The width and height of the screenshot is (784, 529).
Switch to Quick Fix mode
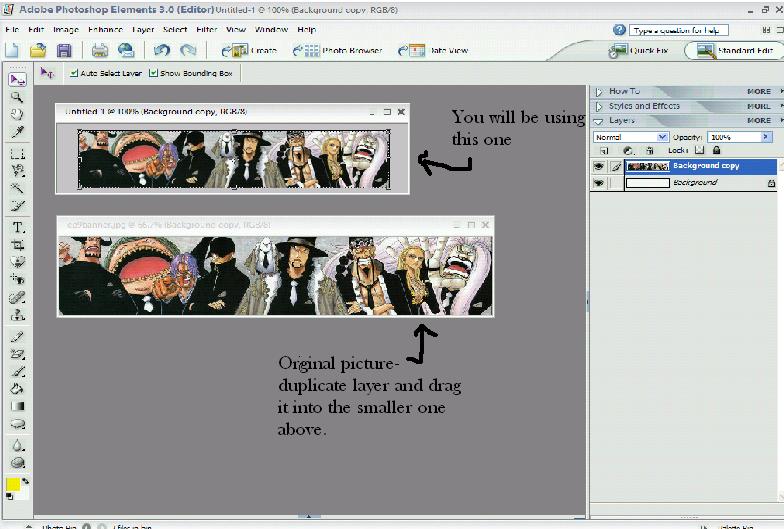(638, 50)
